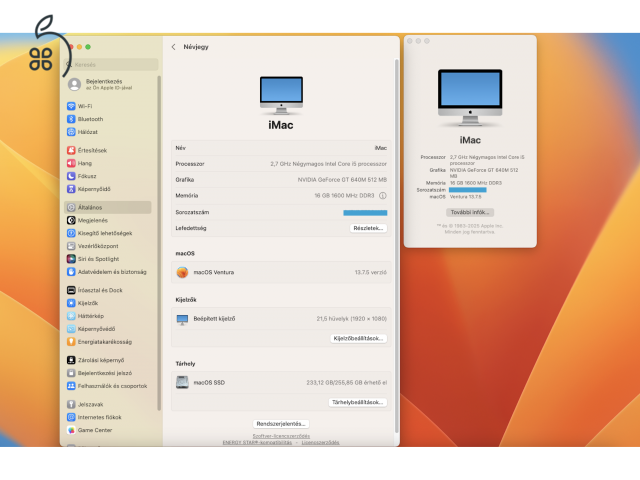Click the Tárhelybeállítások... storage button
Screen dimensions: 640x480
click(x=357, y=402)
